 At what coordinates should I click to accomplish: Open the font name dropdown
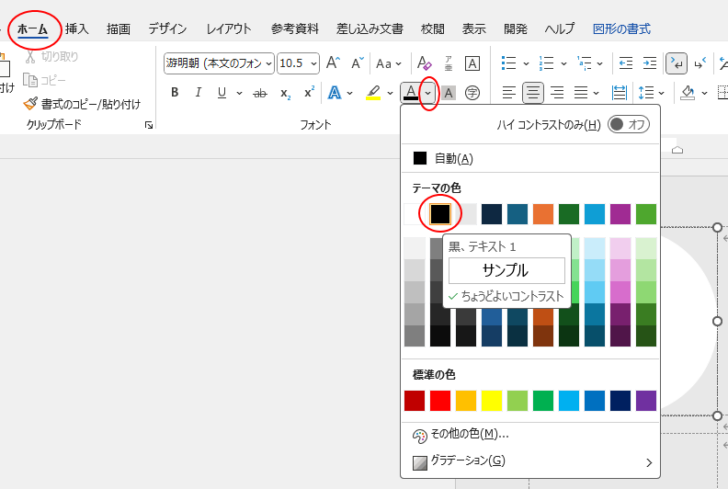click(x=268, y=64)
